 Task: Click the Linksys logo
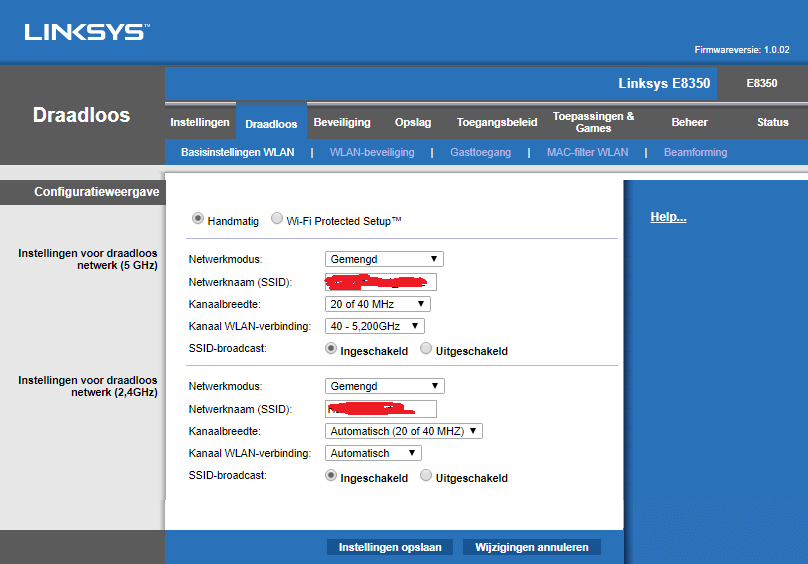[87, 32]
